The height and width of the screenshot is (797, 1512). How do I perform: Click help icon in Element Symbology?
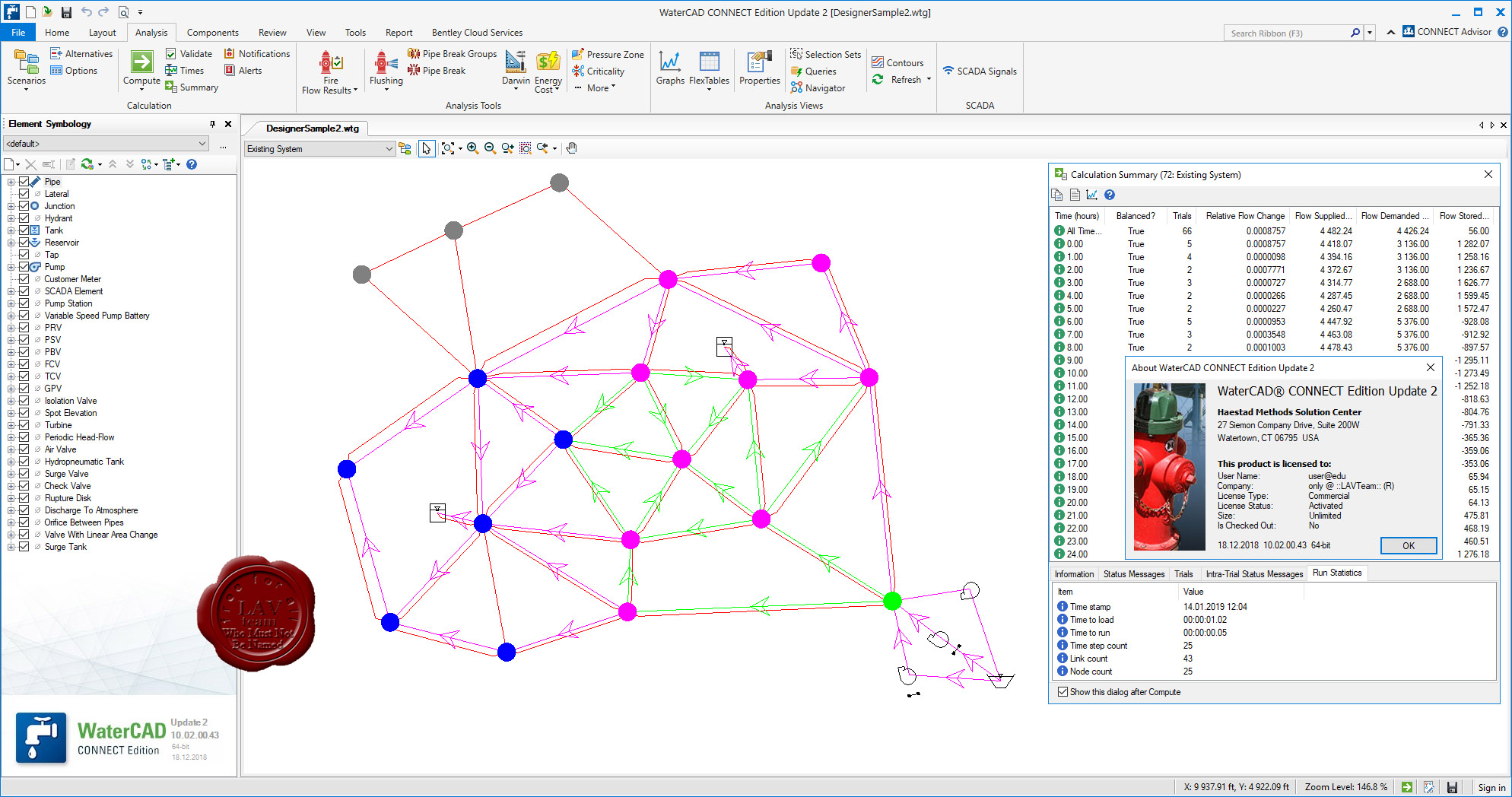pyautogui.click(x=192, y=164)
